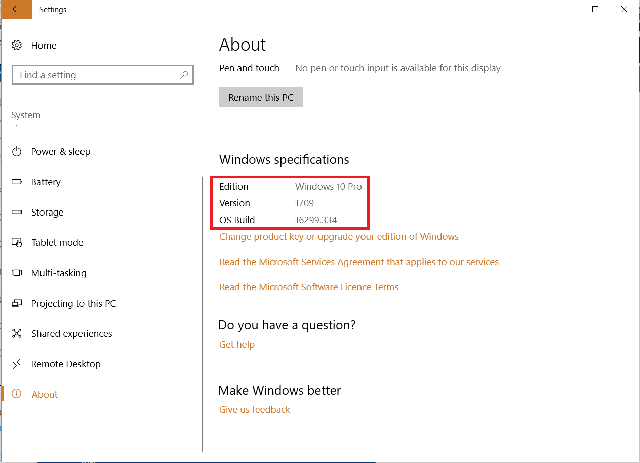Image resolution: width=640 pixels, height=463 pixels.
Task: Open Projecting to this PC
Action: (x=74, y=303)
